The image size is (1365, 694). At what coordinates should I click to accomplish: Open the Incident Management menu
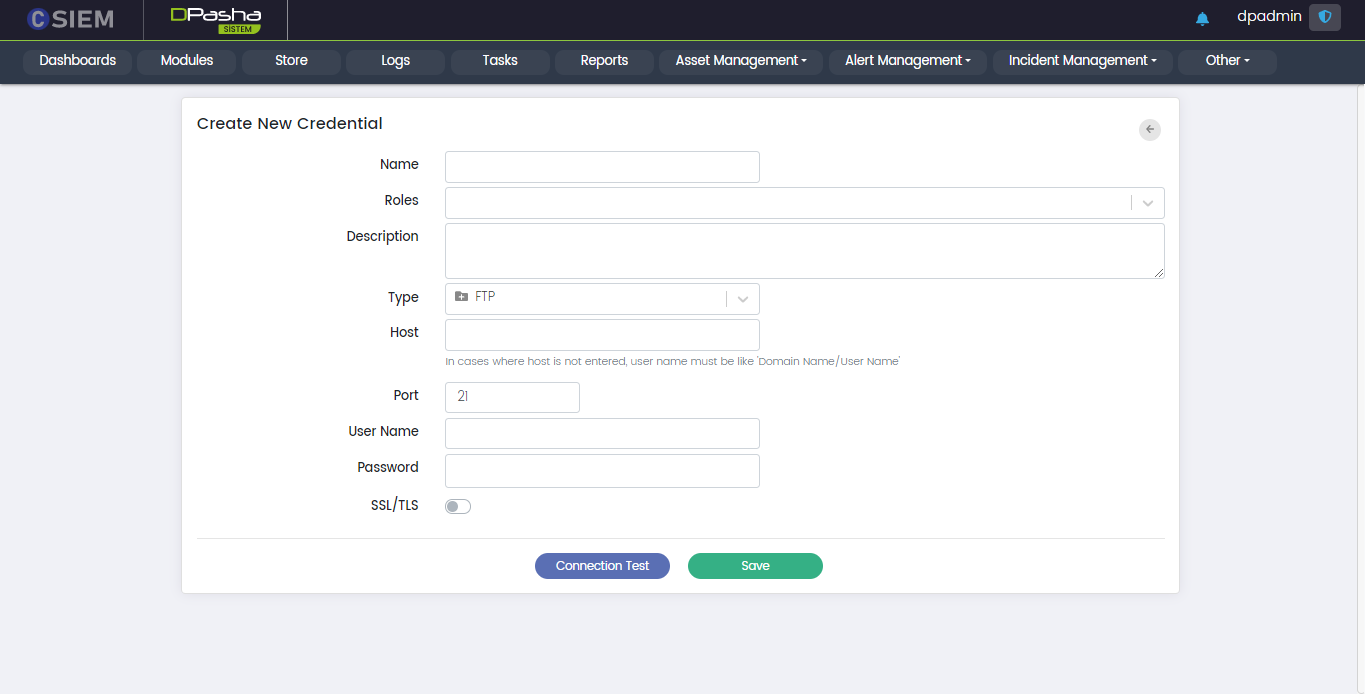click(1082, 61)
